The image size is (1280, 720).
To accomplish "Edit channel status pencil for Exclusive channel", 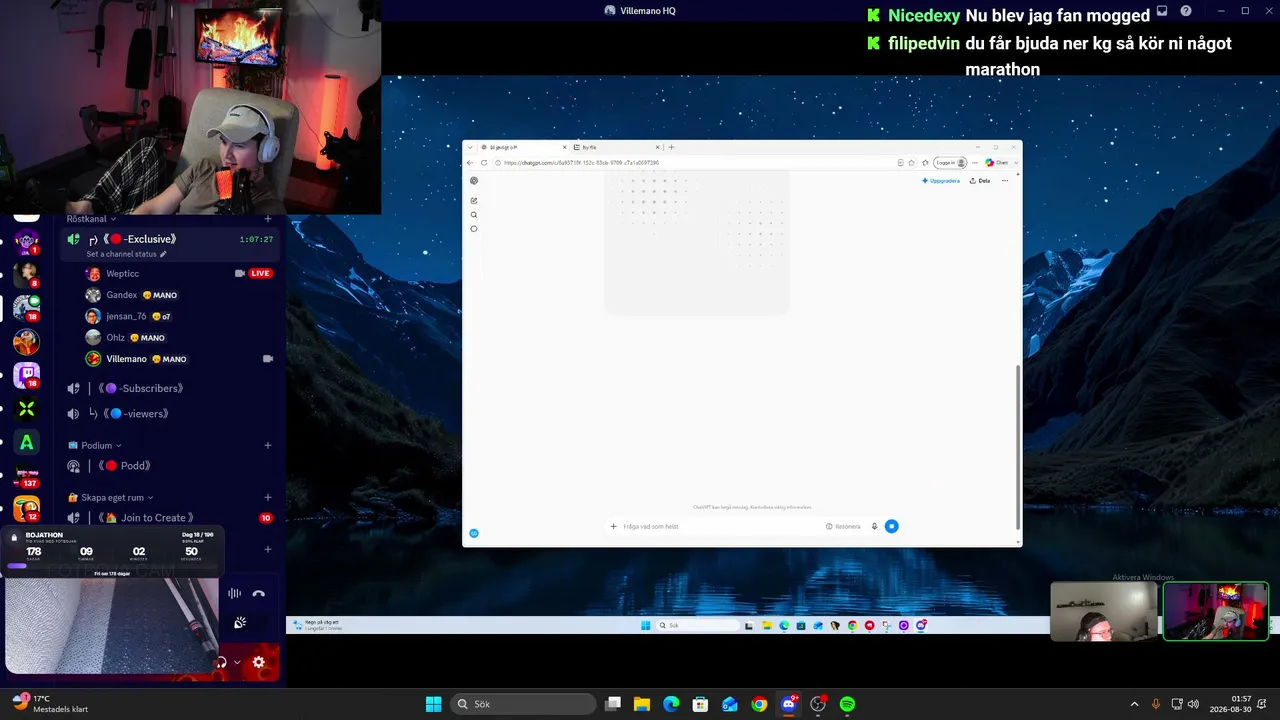I will pyautogui.click(x=163, y=254).
